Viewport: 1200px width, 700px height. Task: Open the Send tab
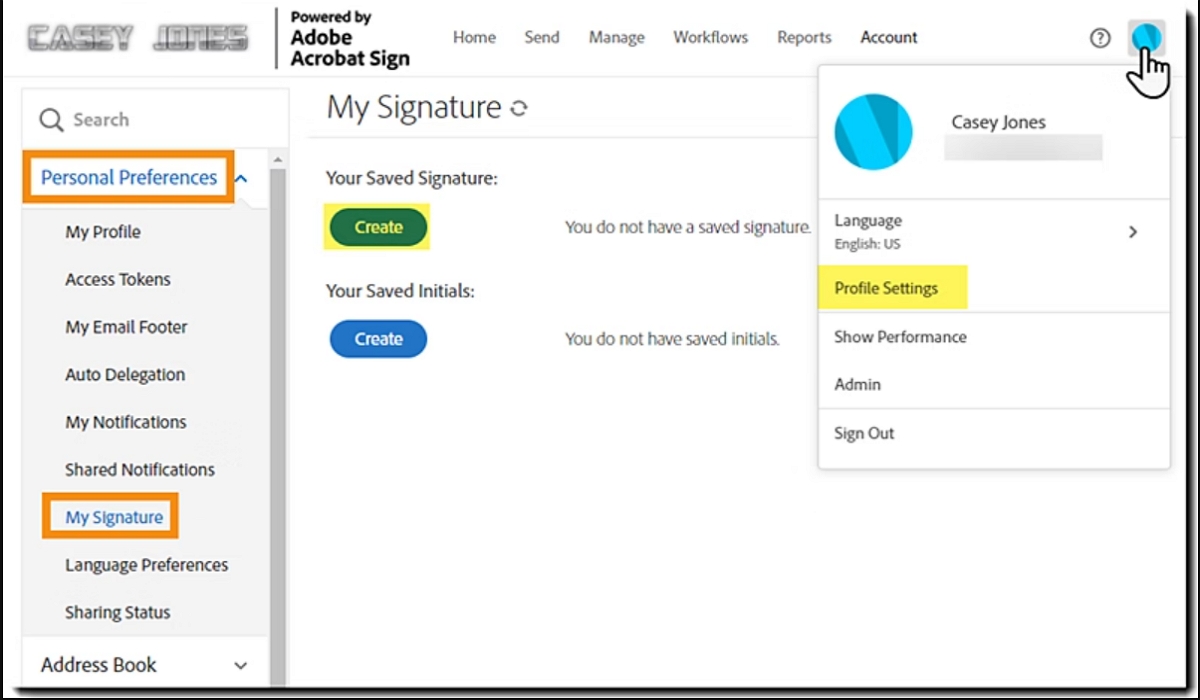coord(541,37)
